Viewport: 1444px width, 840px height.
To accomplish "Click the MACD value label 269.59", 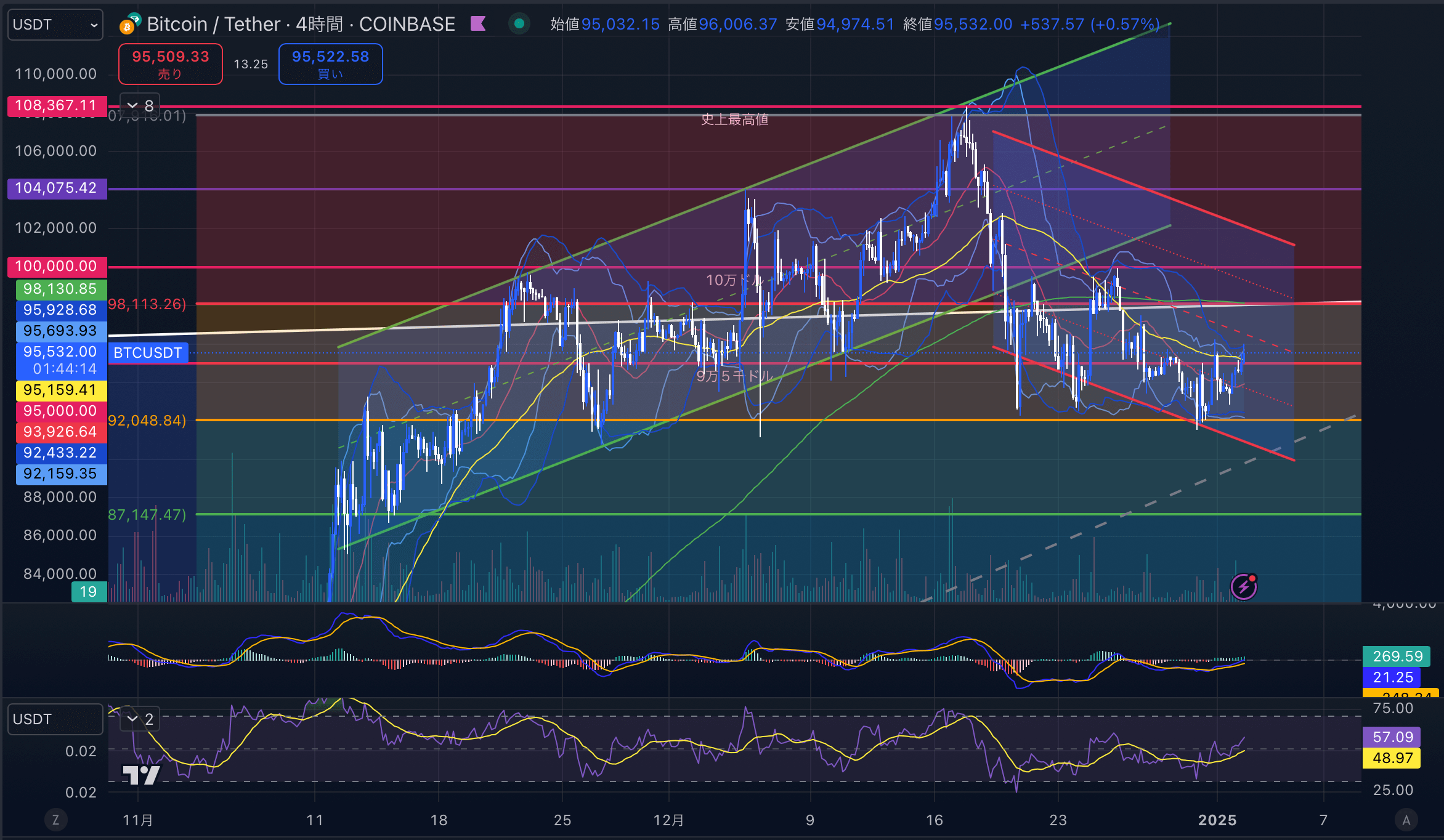I will point(1397,656).
